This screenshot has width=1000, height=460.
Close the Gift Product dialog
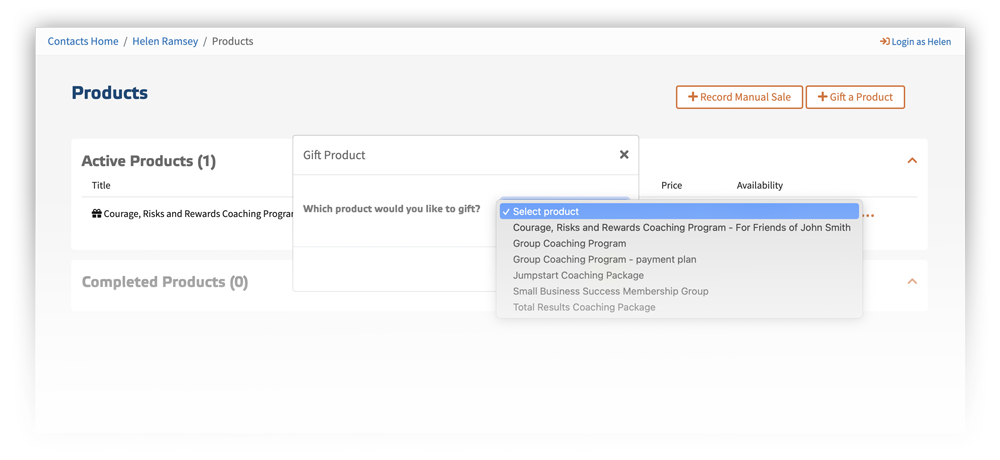tap(624, 154)
